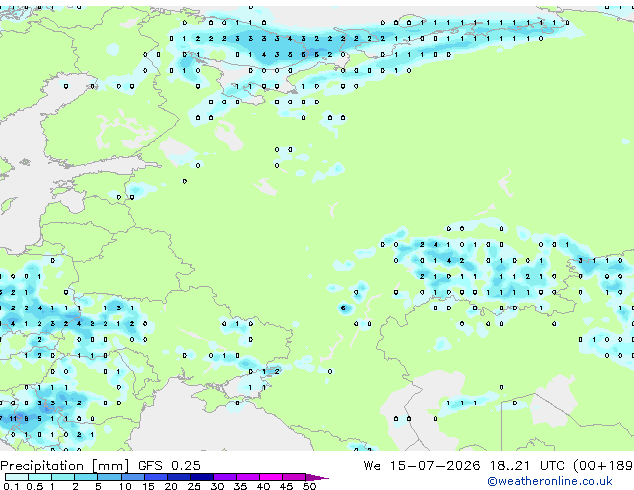Viewport: 634px width, 490px height.
Task: Click the weatheronline.co.uk link
Action: coord(550,481)
